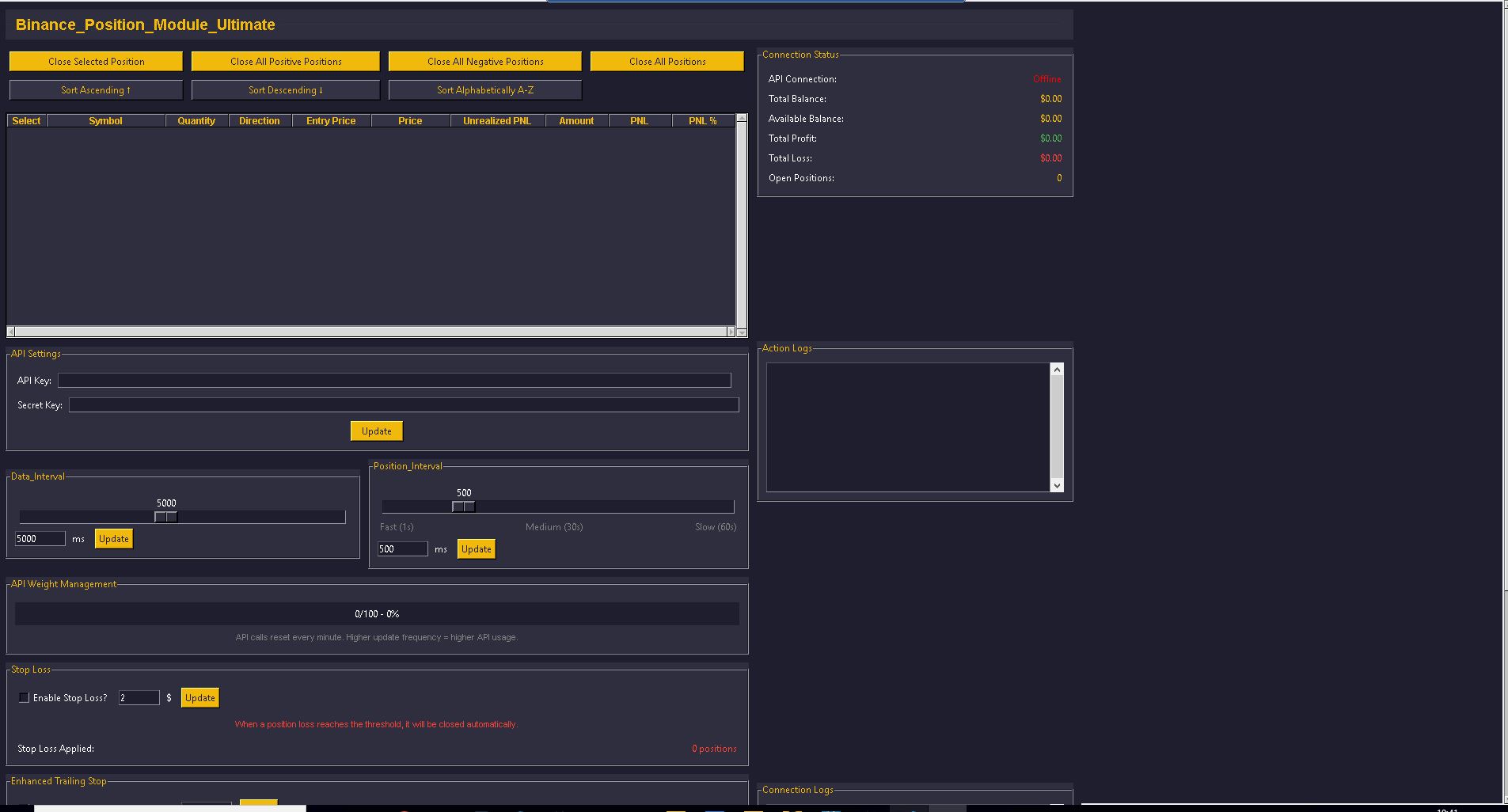
Task: Click the Entry Price column header
Action: (x=331, y=121)
